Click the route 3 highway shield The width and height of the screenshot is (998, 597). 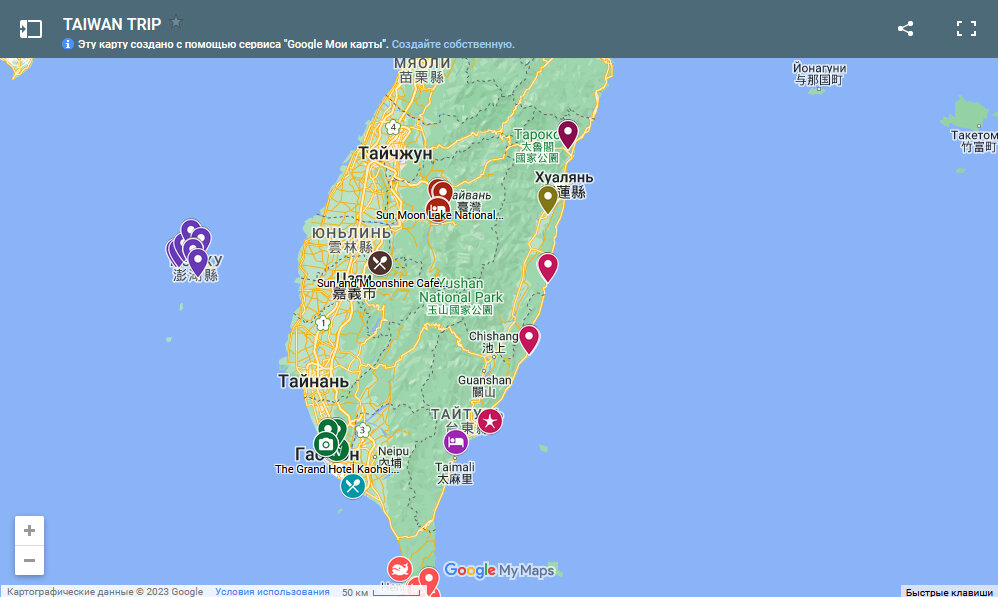point(363,430)
